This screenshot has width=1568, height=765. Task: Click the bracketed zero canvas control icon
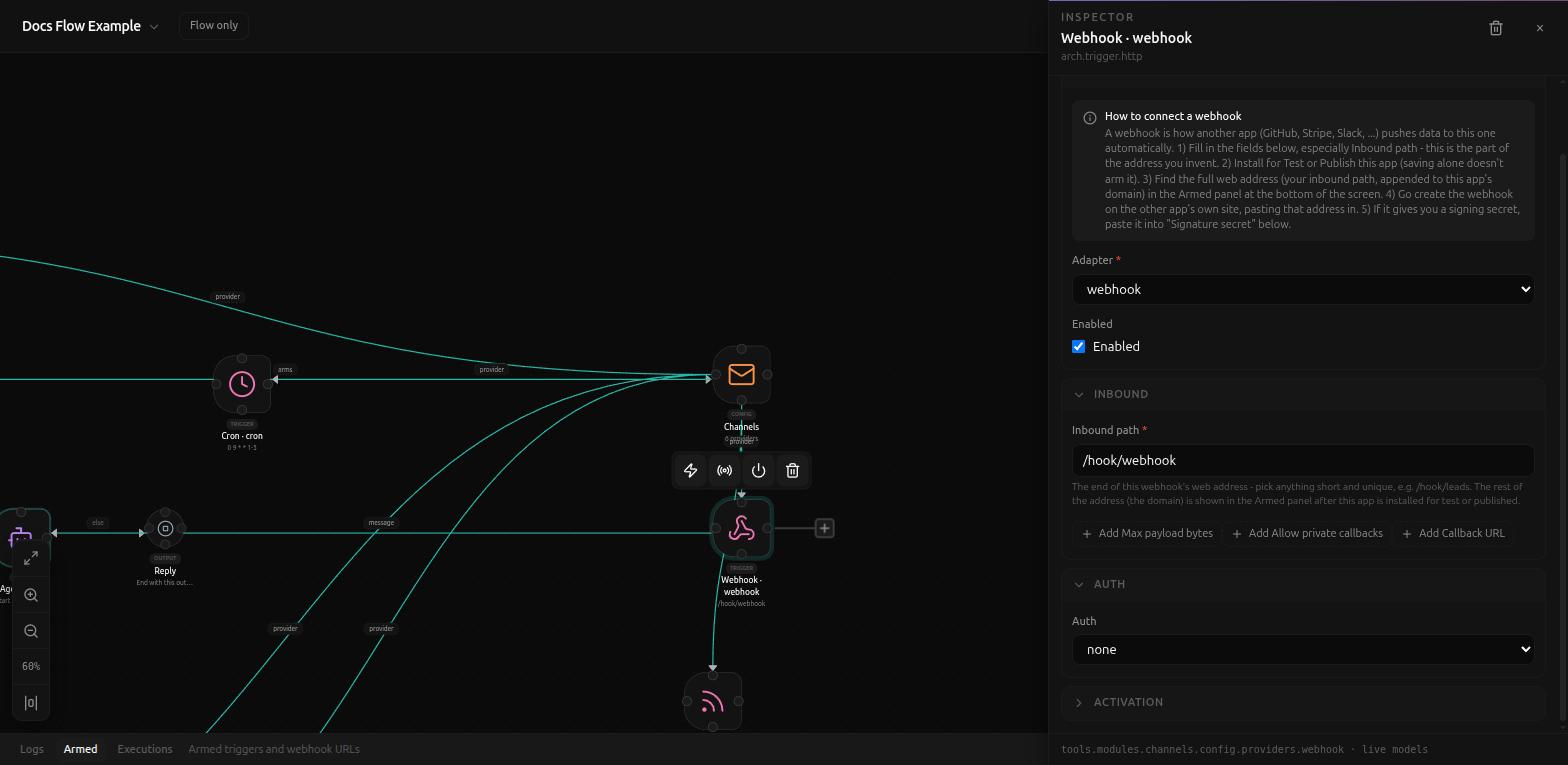pos(31,703)
